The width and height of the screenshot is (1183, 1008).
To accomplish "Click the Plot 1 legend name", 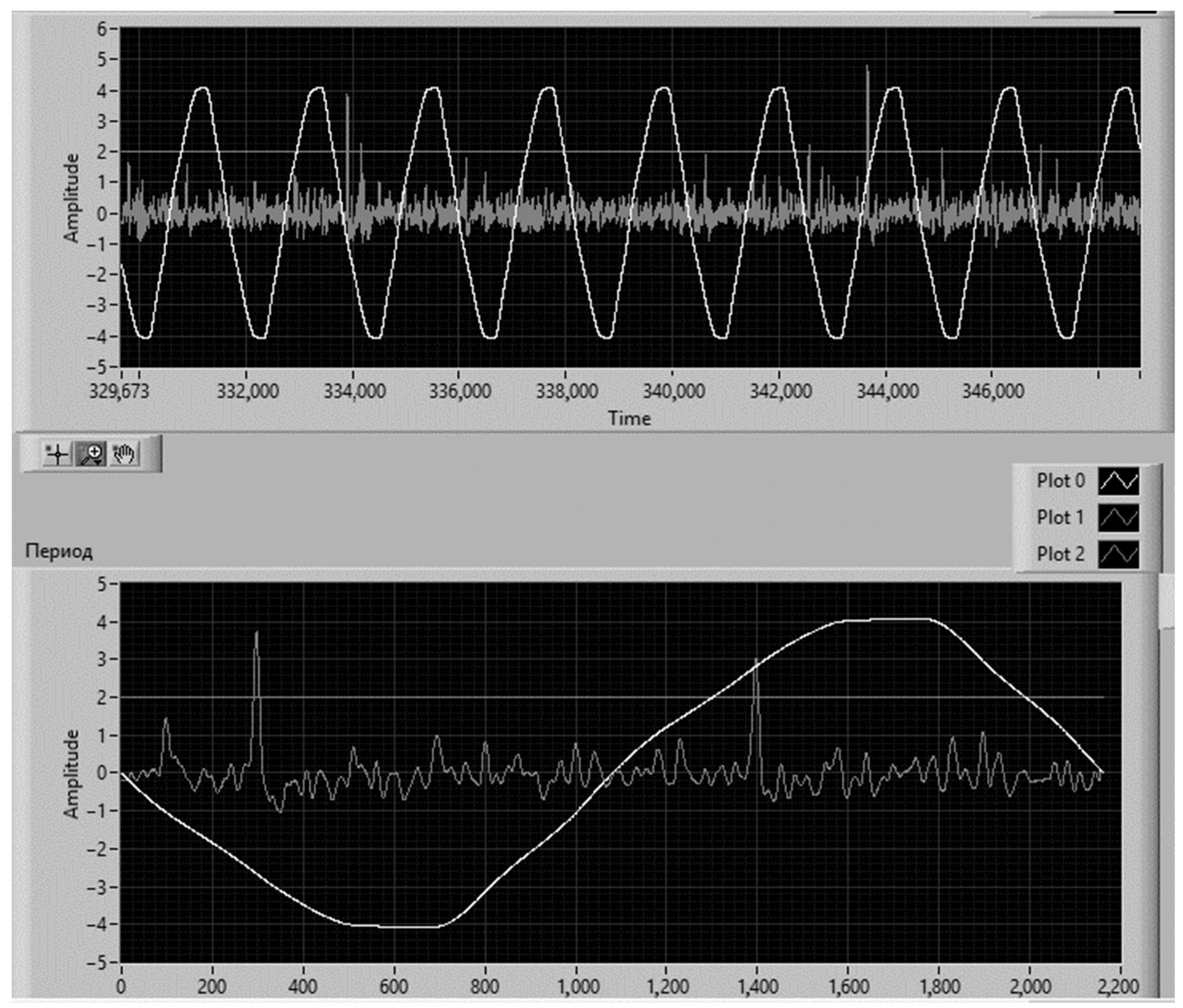I will [x=1060, y=517].
